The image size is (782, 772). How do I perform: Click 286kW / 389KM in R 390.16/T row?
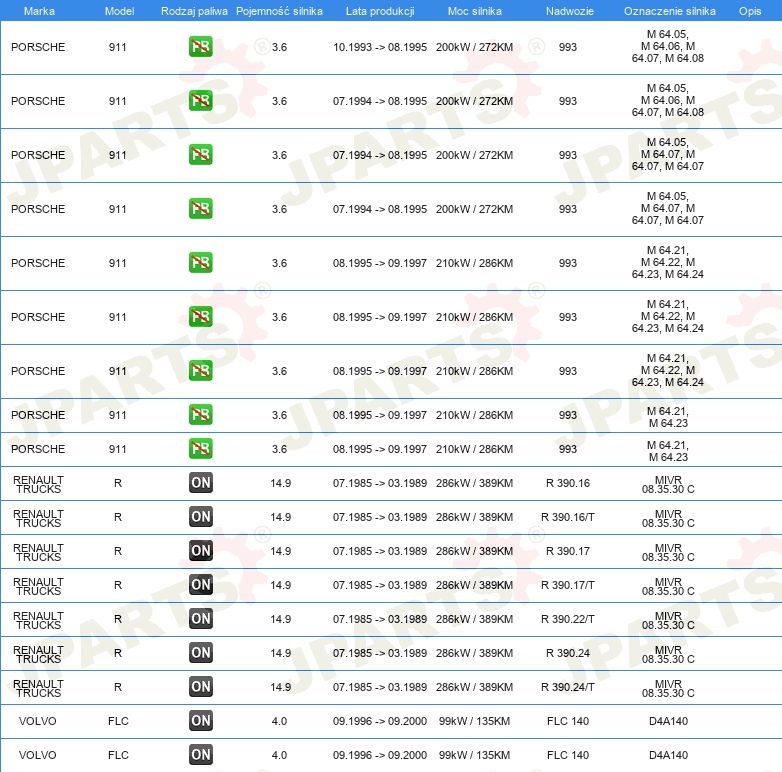click(474, 517)
